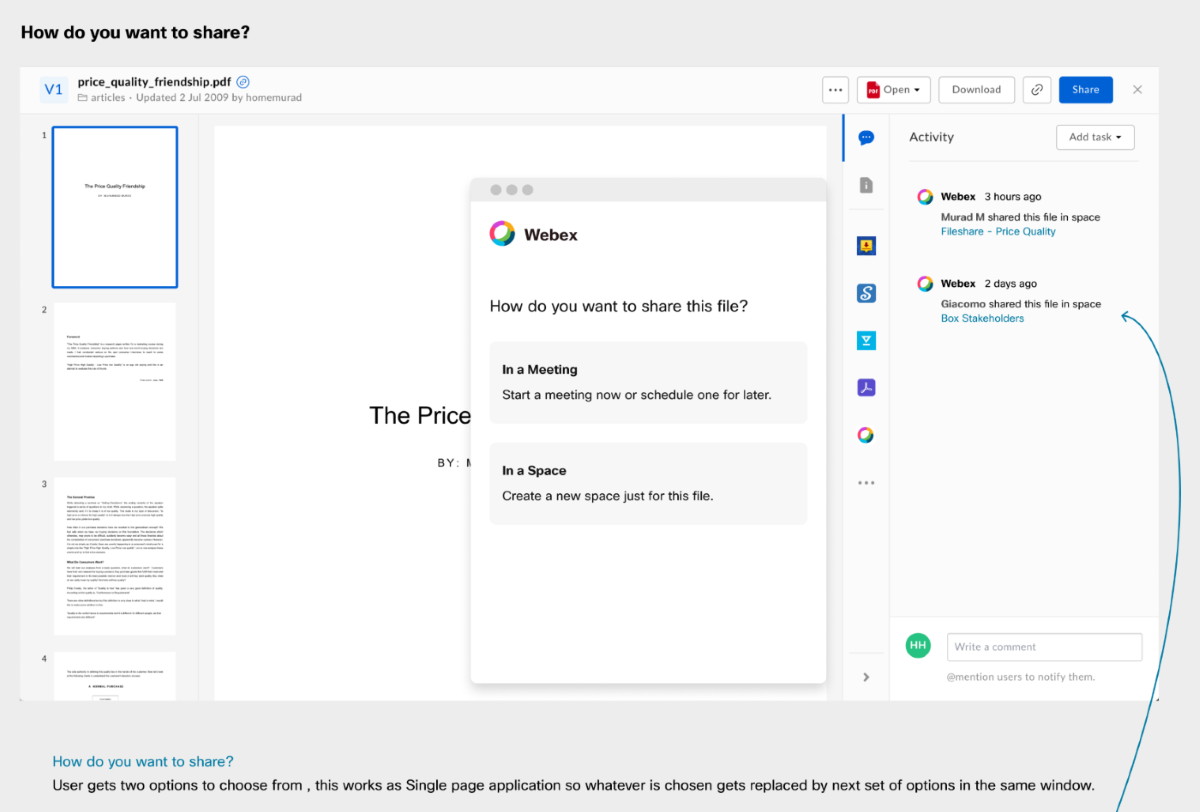Open the teal hourglass-style integration icon
This screenshot has width=1200, height=812.
click(x=866, y=341)
